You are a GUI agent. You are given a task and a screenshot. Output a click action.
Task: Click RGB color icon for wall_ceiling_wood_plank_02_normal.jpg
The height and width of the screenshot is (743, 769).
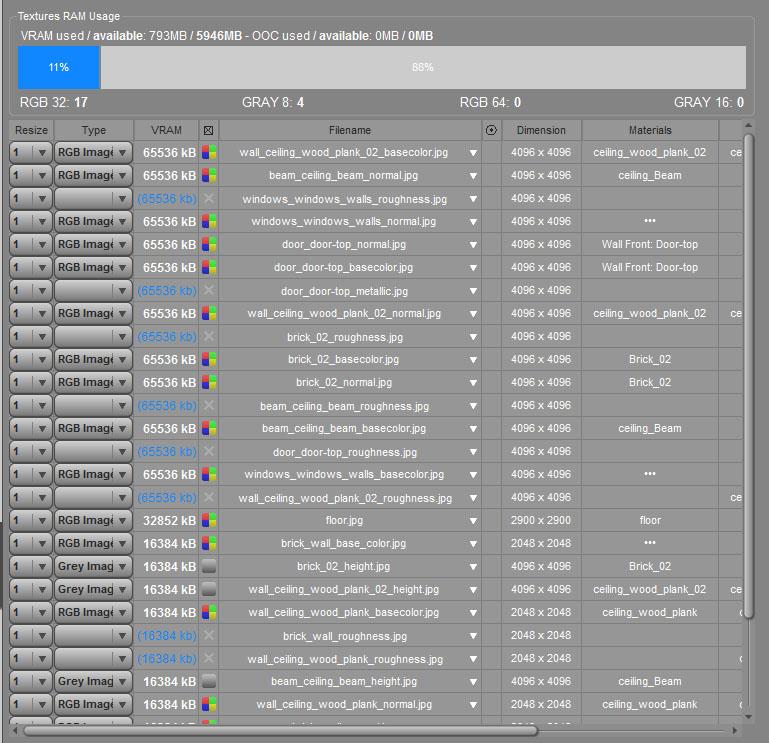(x=209, y=313)
